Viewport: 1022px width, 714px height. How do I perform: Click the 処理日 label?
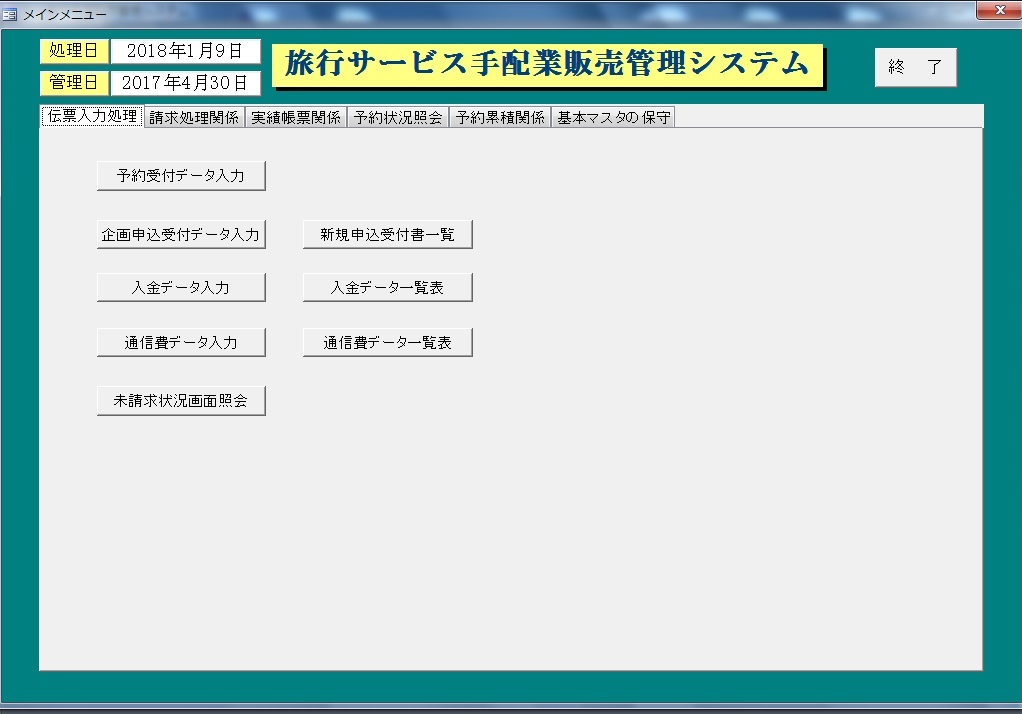point(74,51)
